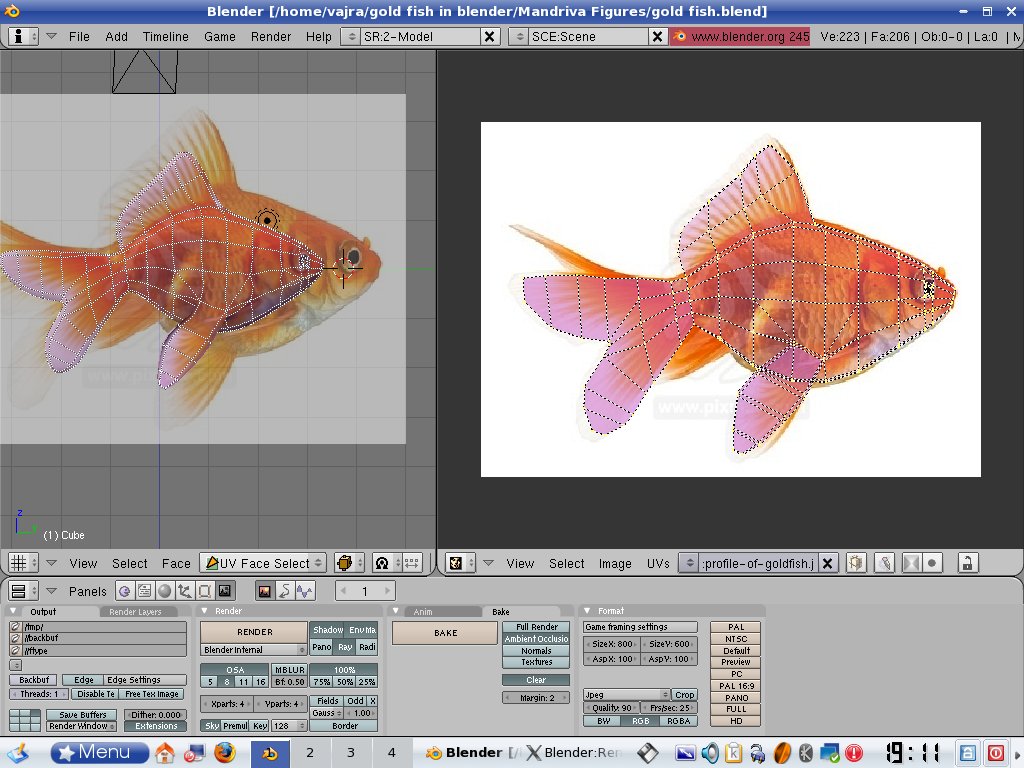Toggle the Shadow render option
This screenshot has height=768, width=1024.
point(327,630)
